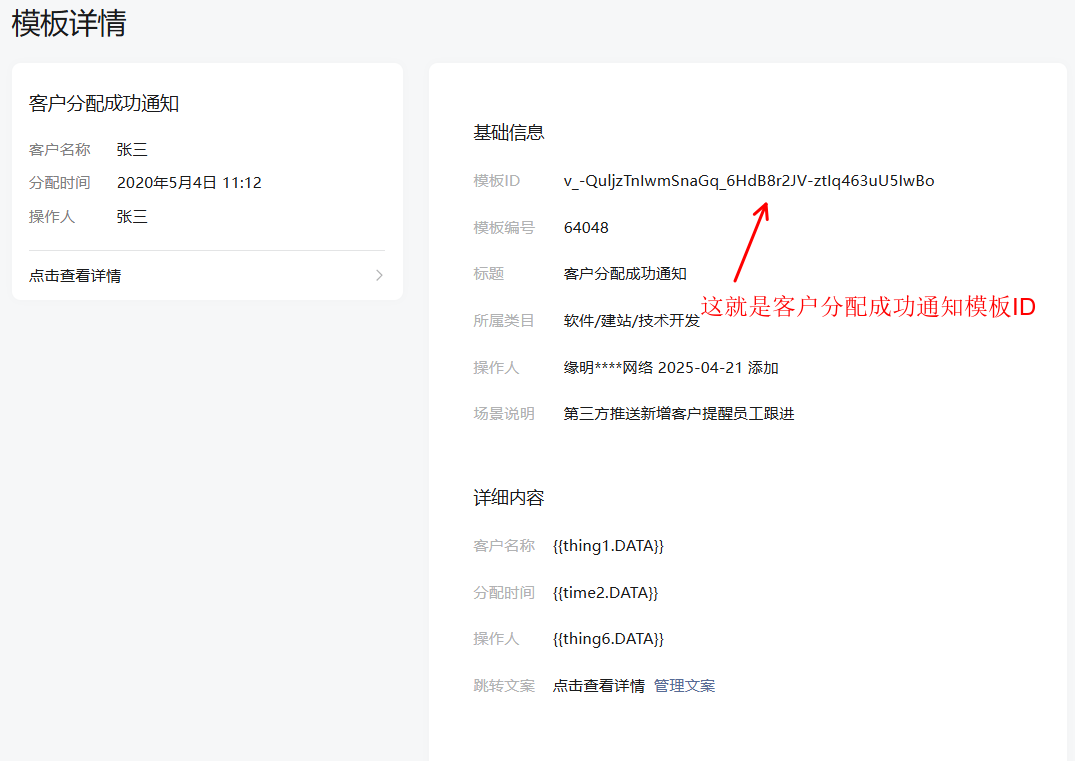This screenshot has width=1075, height=761.
Task: Select the 模板ID value starting with v_-Qulj
Action: point(749,181)
